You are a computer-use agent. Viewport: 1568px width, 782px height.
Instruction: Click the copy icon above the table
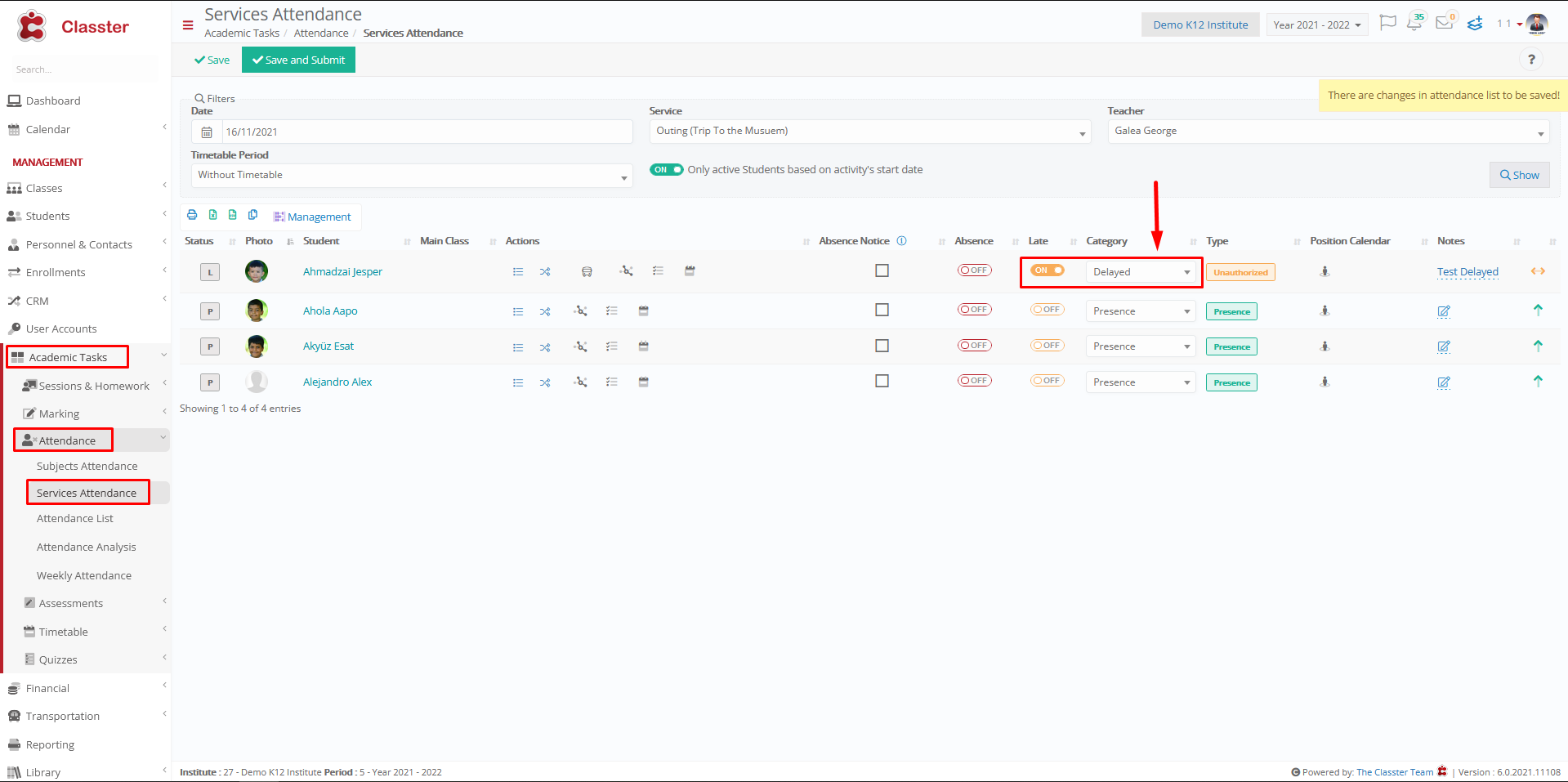[x=252, y=215]
